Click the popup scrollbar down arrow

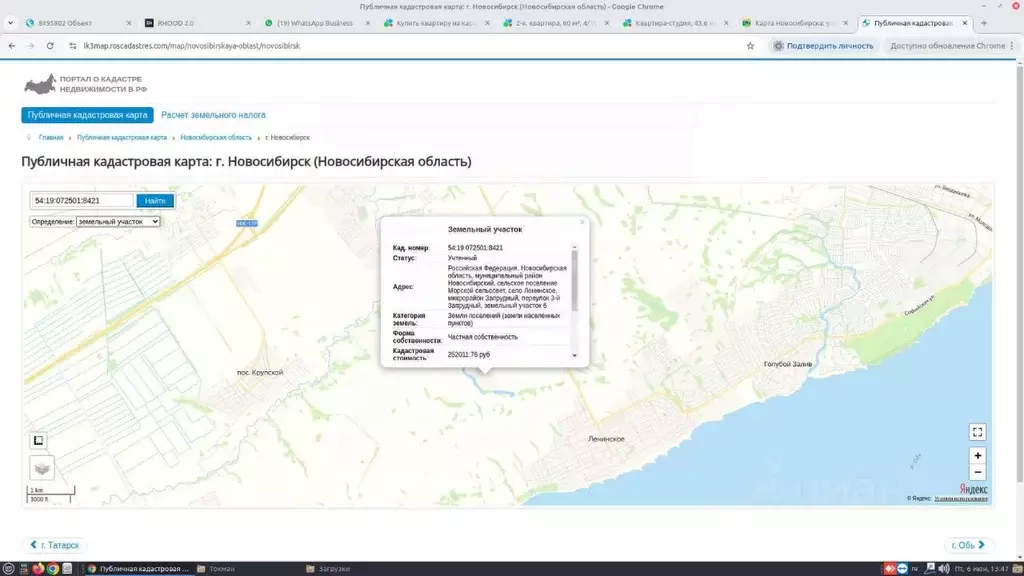tap(575, 355)
